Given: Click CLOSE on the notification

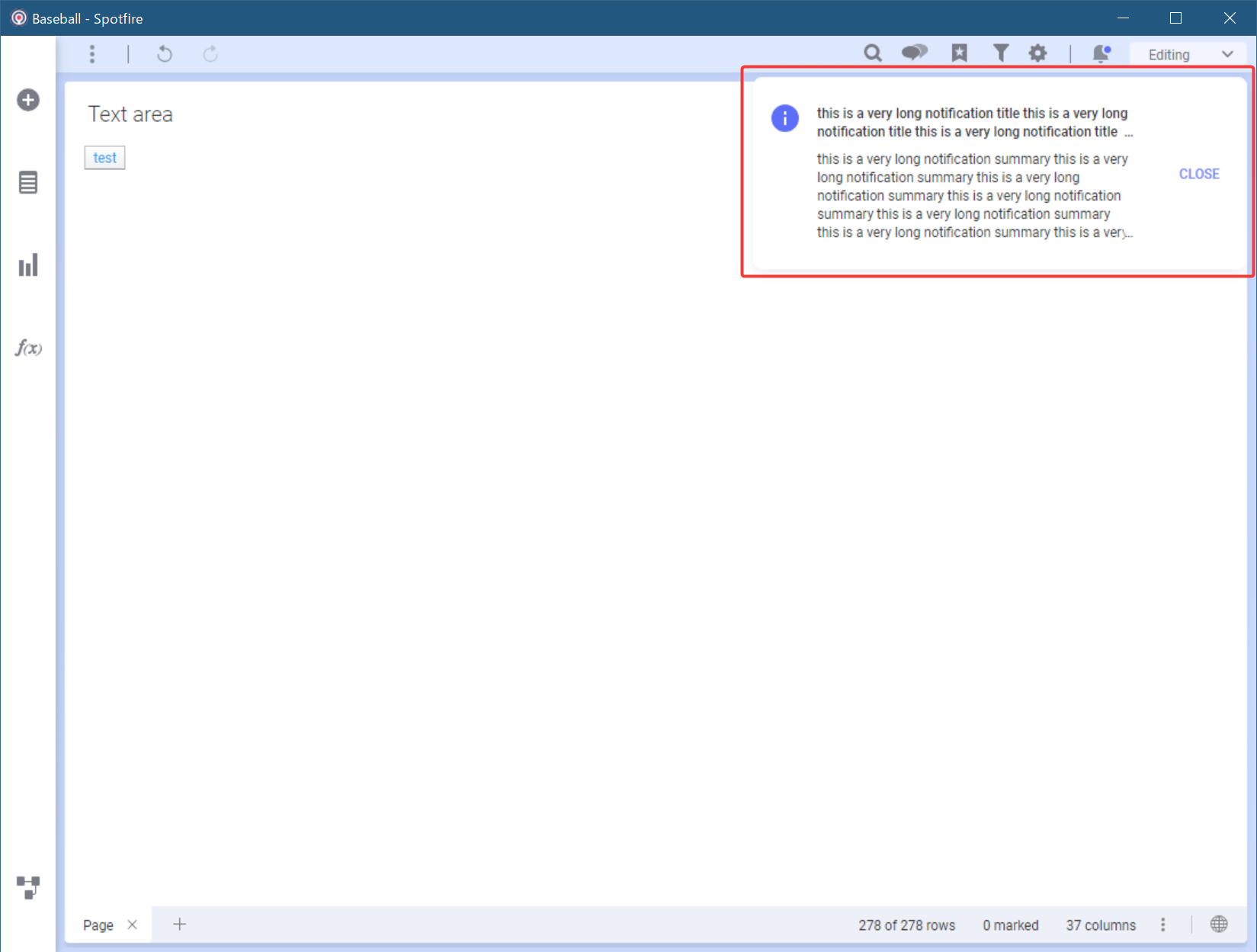Looking at the screenshot, I should (1199, 174).
